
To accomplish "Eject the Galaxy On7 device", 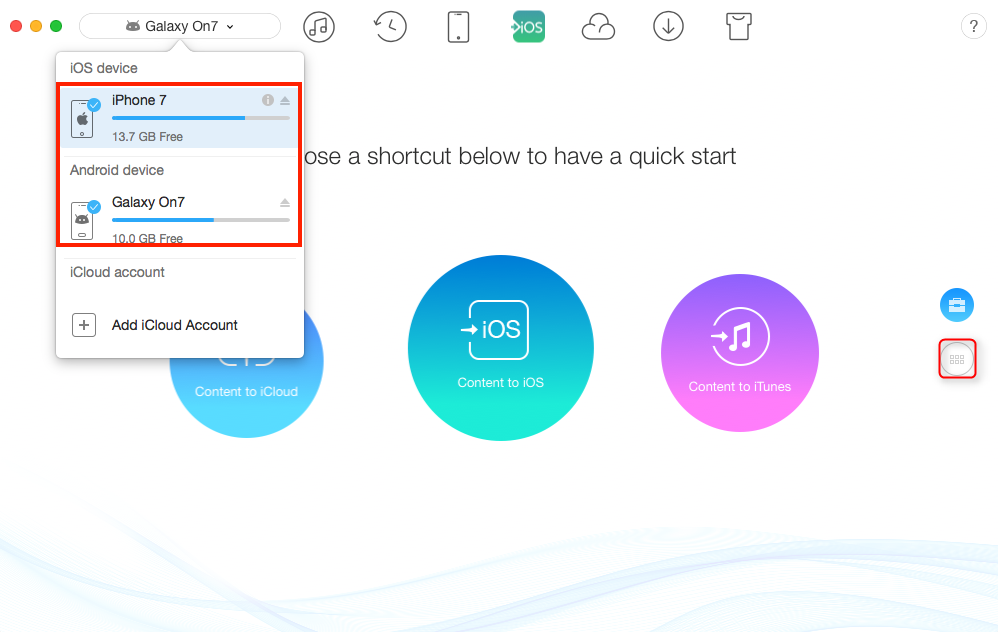I will pyautogui.click(x=285, y=202).
